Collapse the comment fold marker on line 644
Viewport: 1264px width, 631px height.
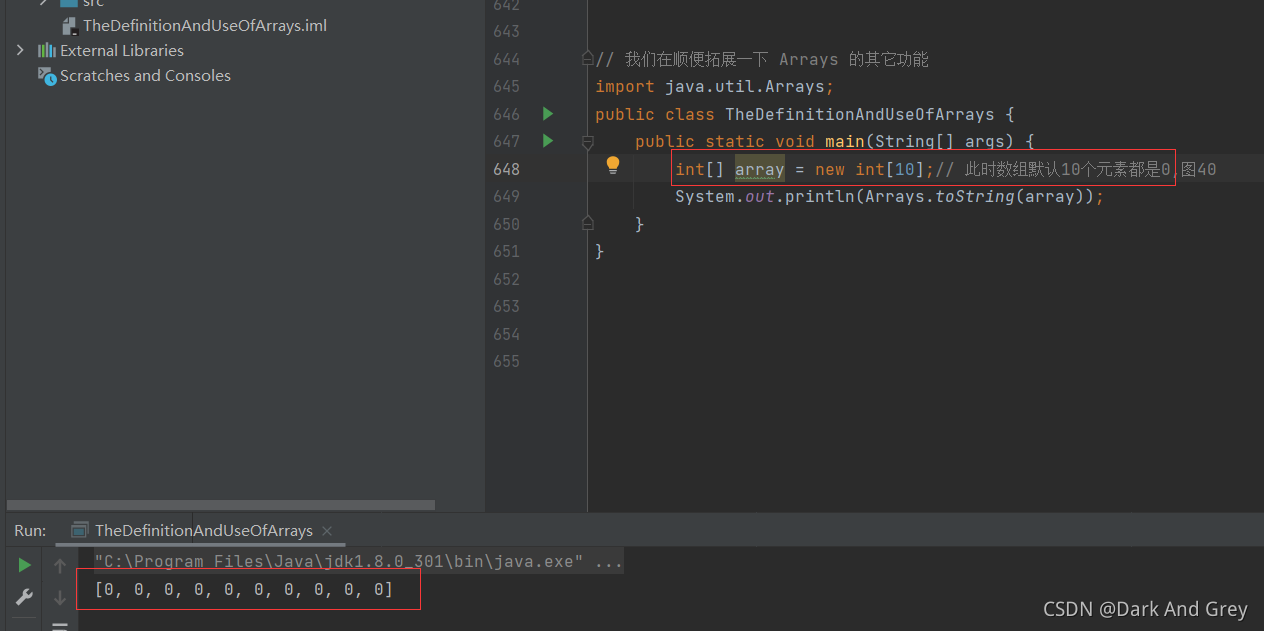588,59
